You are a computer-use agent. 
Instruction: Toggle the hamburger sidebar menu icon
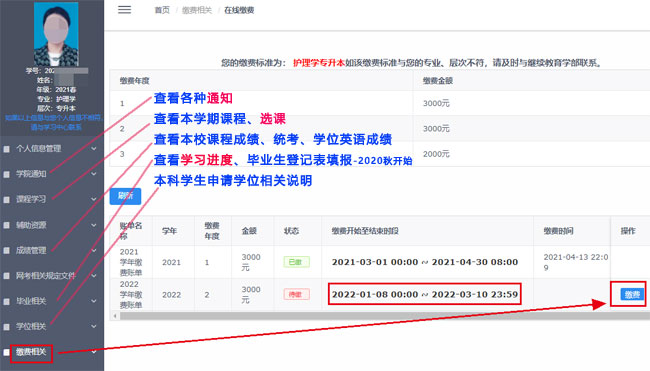(x=124, y=10)
